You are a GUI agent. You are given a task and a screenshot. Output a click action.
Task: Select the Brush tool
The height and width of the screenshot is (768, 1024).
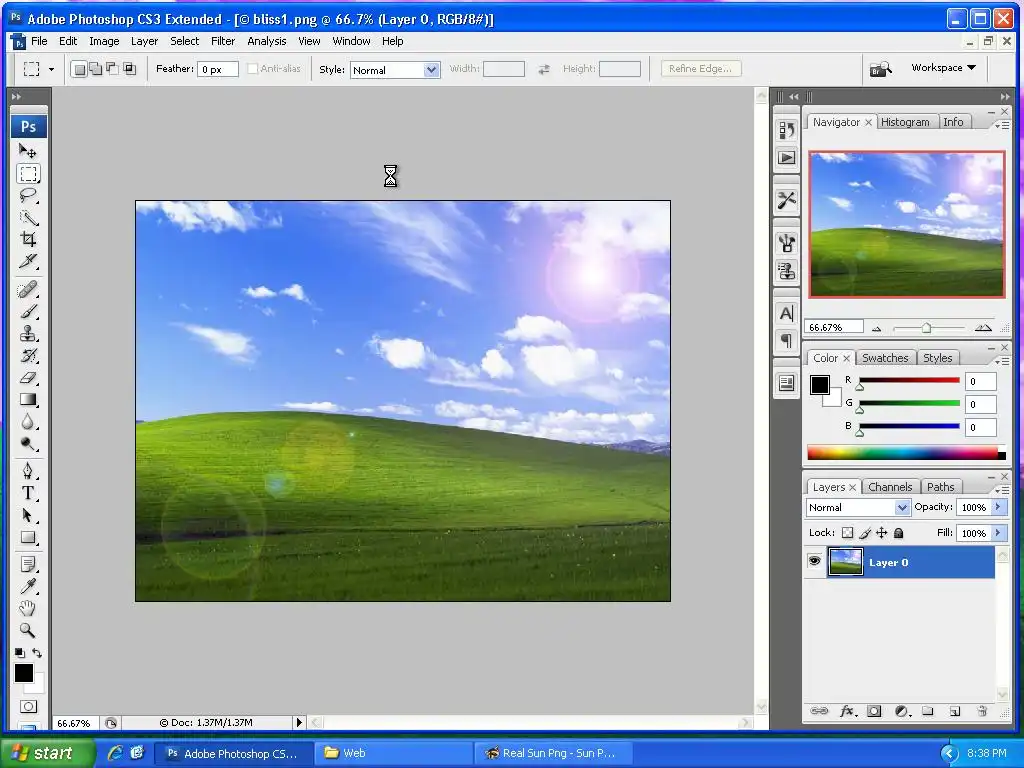click(27, 312)
